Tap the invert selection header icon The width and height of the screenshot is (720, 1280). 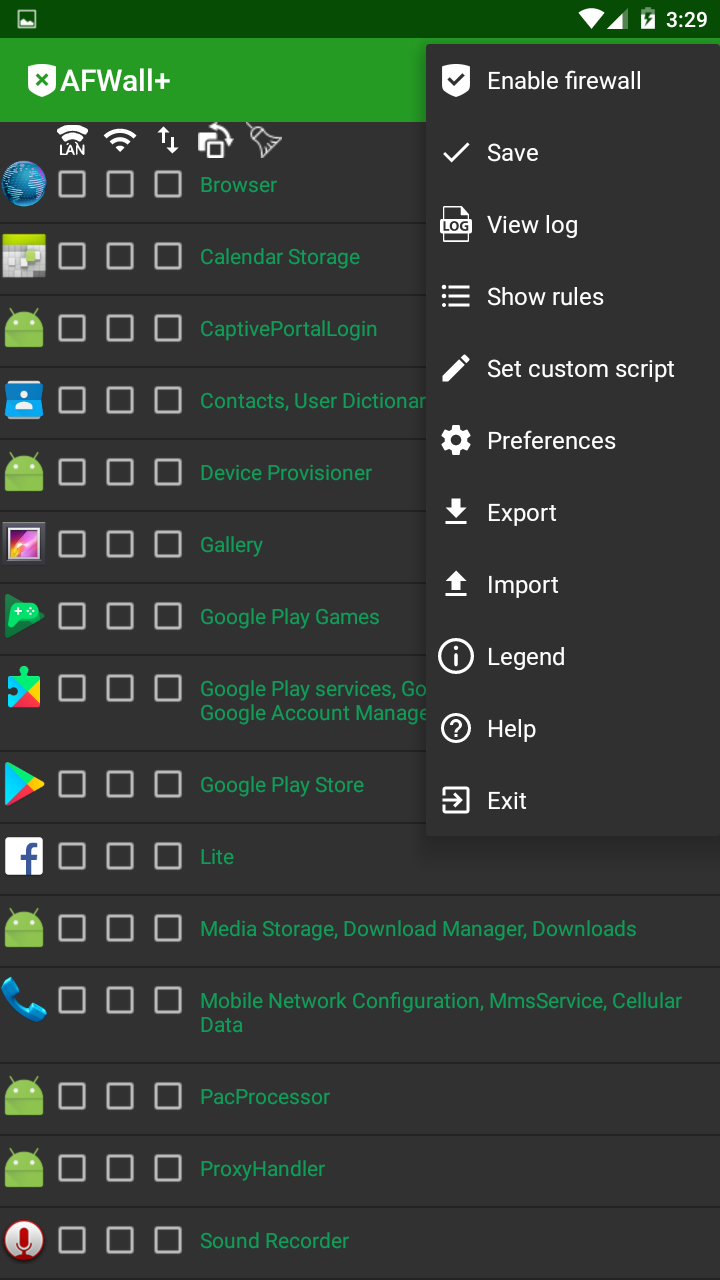(x=215, y=140)
